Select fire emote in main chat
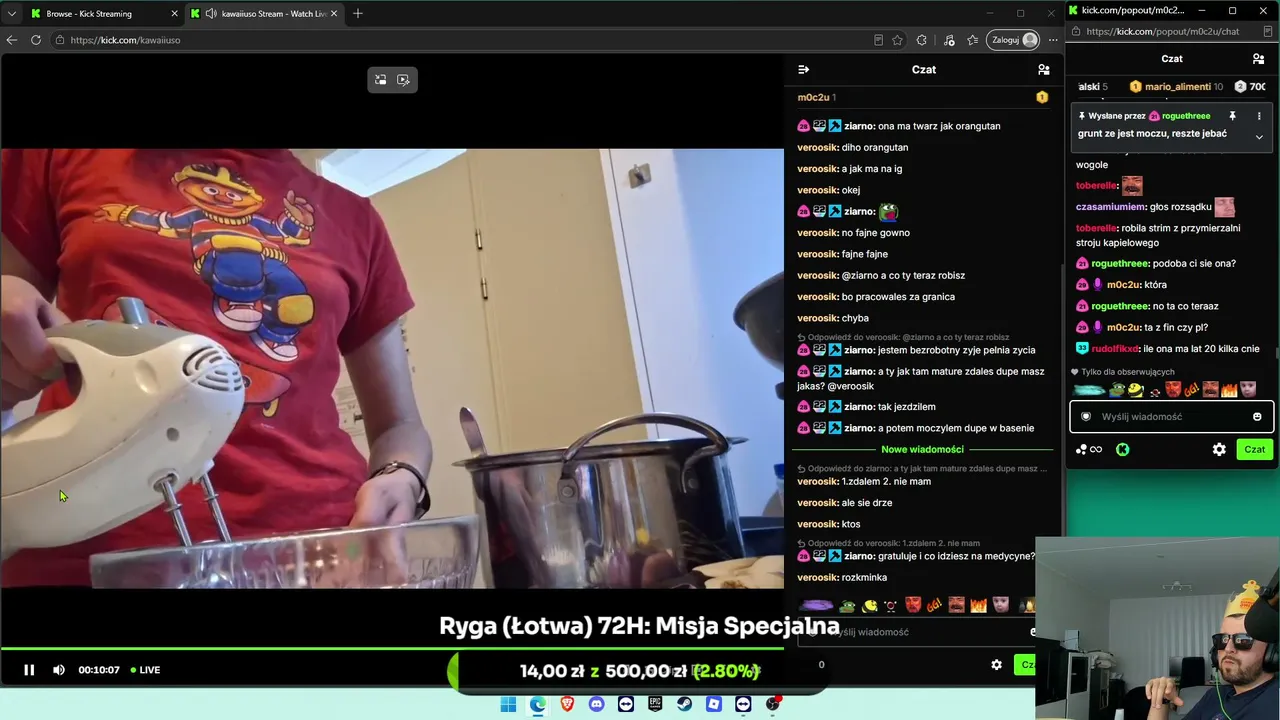Screen dimensions: 1280x720 [x=979, y=606]
